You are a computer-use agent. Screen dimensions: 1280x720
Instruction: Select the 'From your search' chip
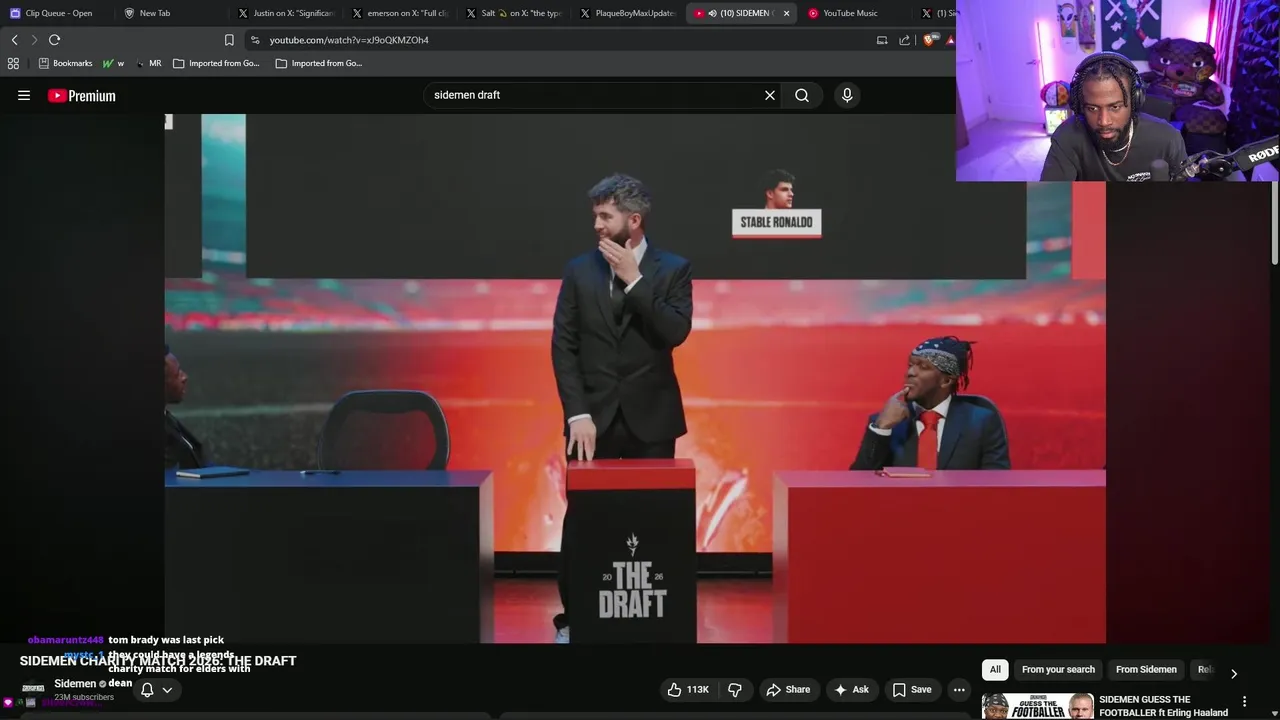click(x=1058, y=670)
